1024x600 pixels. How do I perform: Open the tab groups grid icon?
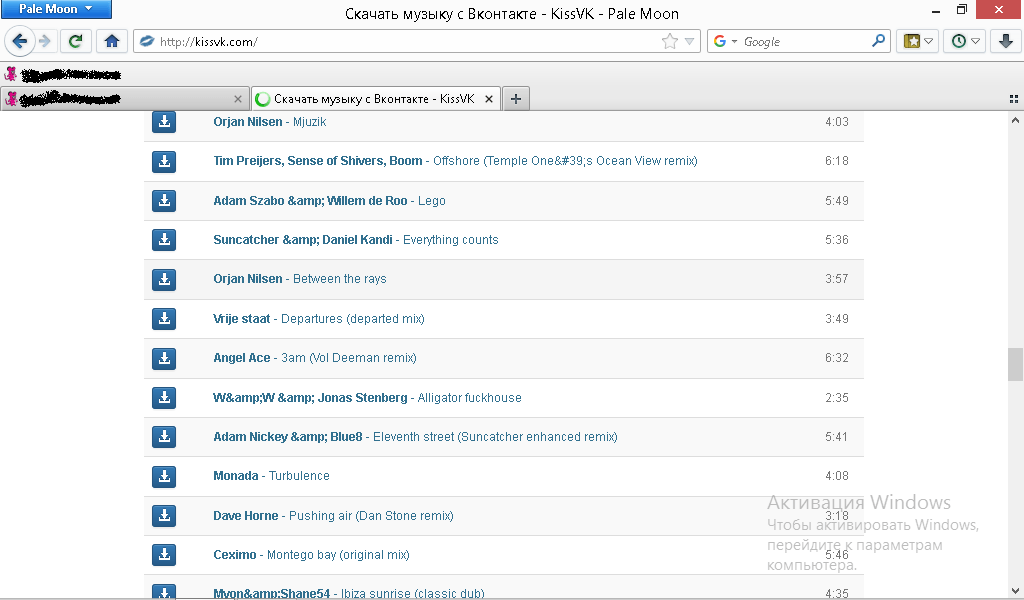[x=1014, y=99]
